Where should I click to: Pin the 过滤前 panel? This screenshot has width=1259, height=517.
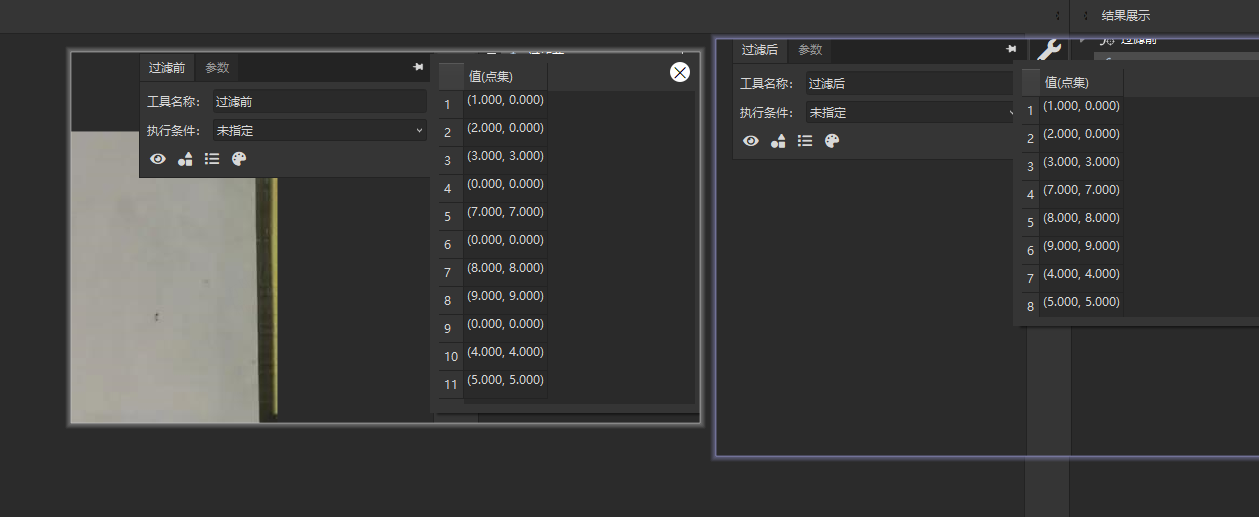418,67
